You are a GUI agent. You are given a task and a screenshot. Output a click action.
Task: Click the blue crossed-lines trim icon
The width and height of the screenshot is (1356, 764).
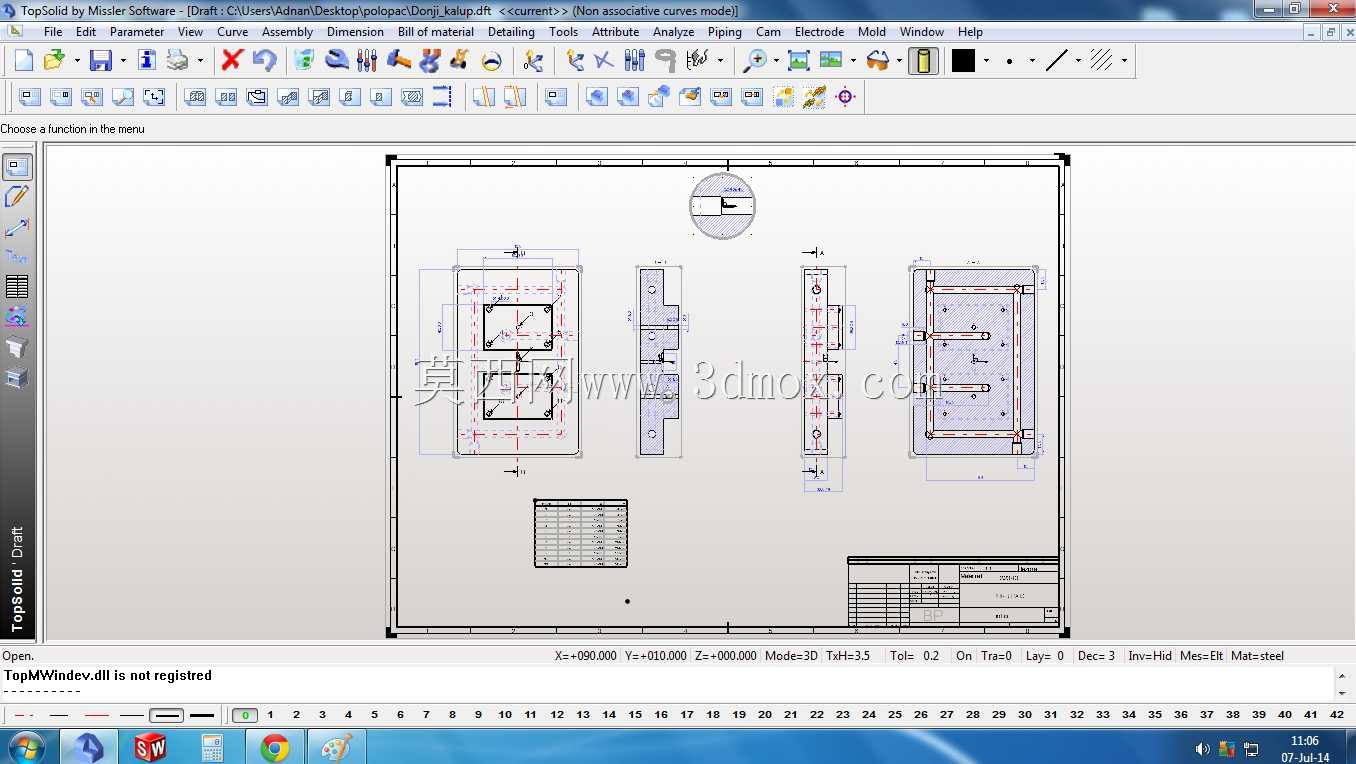[604, 61]
